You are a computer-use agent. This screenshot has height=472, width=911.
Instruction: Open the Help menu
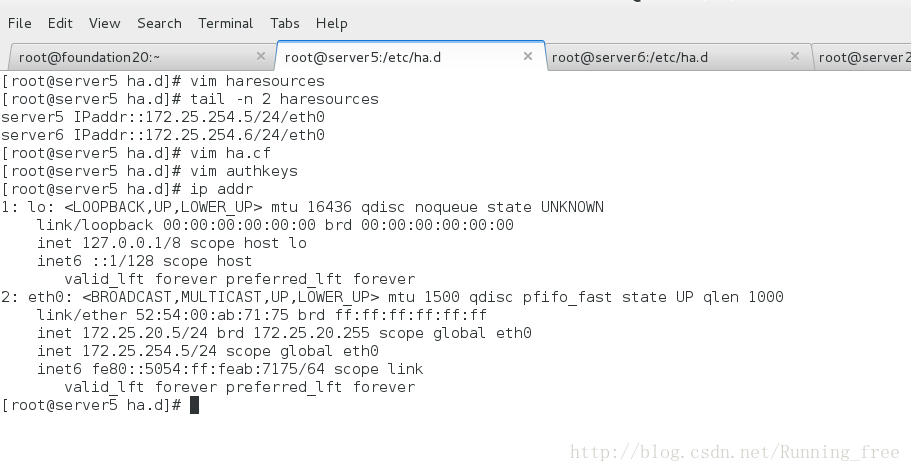point(331,23)
